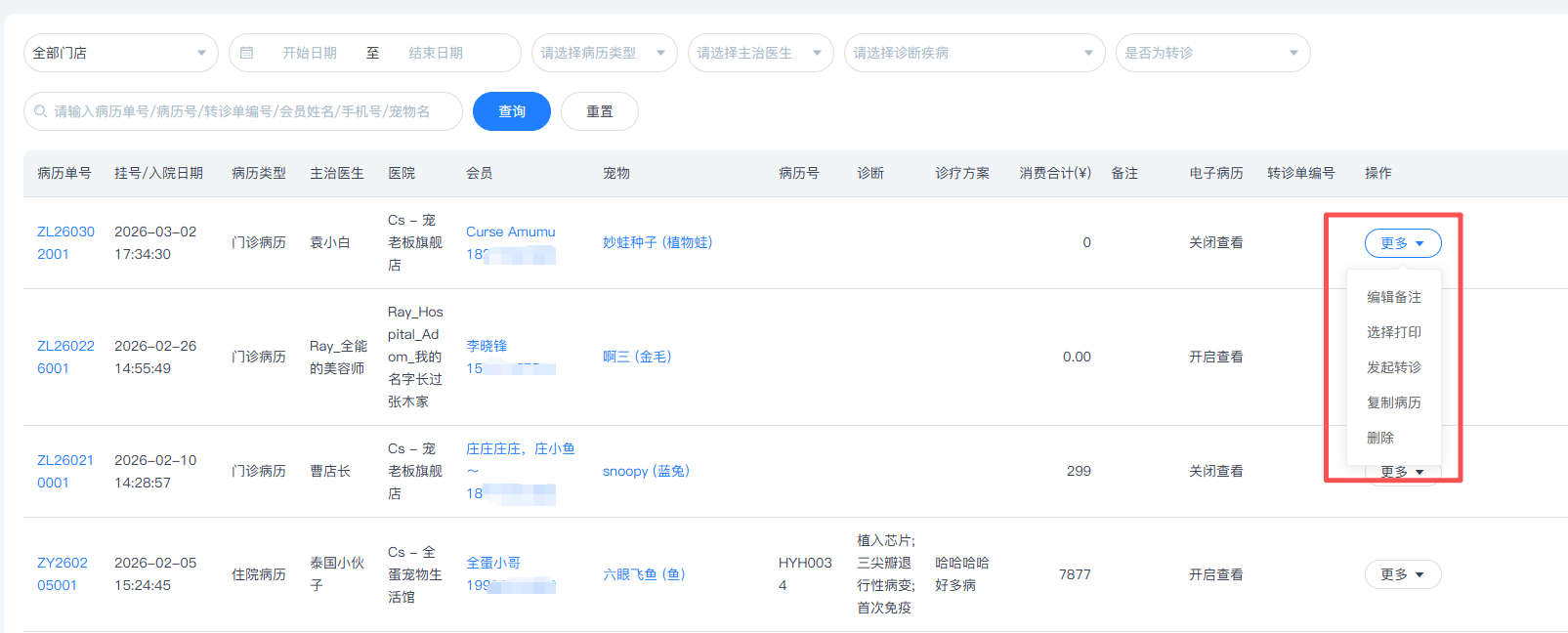Click the 开始日期 start date field
1568x633 pixels.
pyautogui.click(x=310, y=53)
